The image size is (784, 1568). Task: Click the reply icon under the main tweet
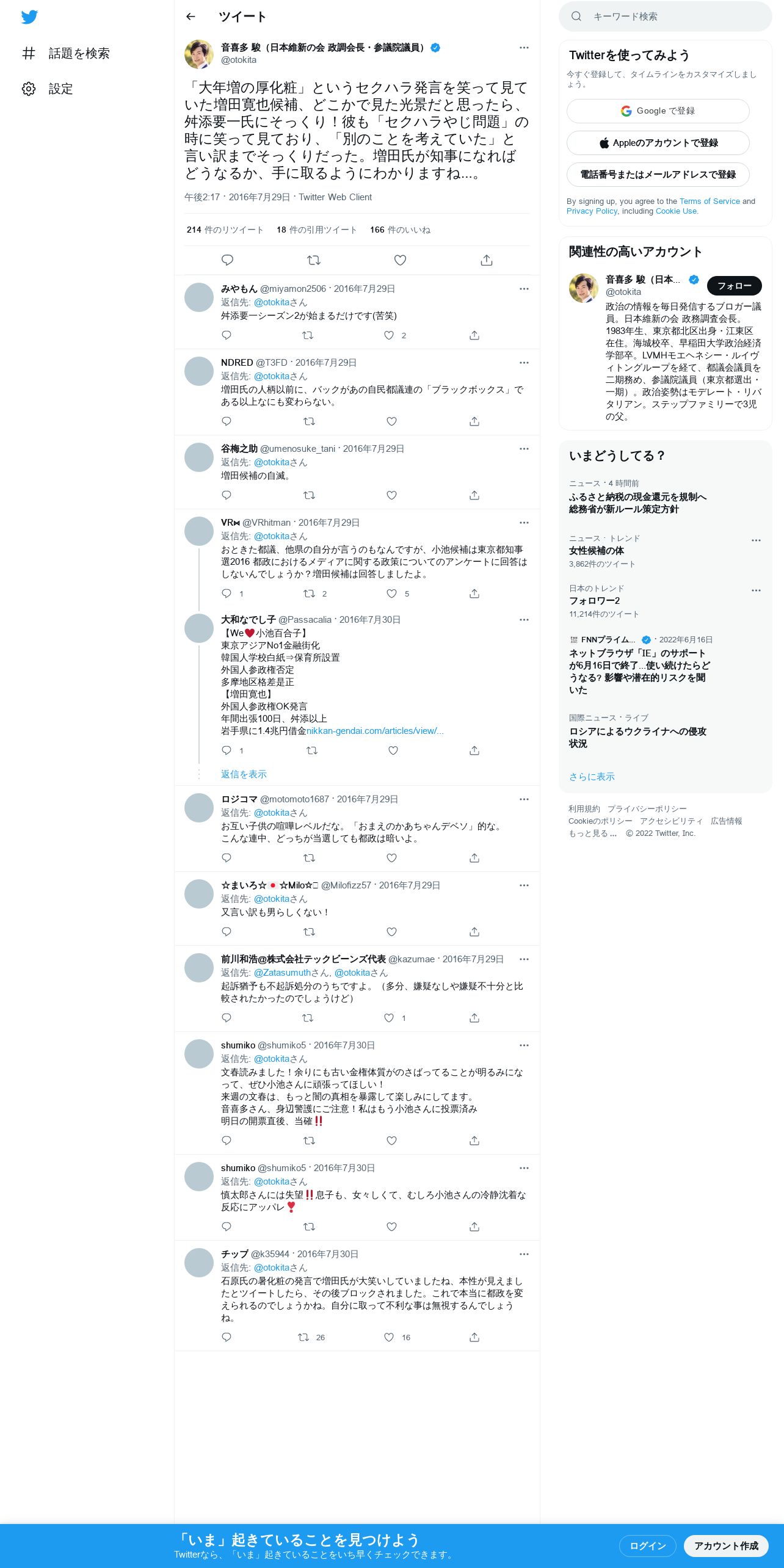tap(227, 260)
